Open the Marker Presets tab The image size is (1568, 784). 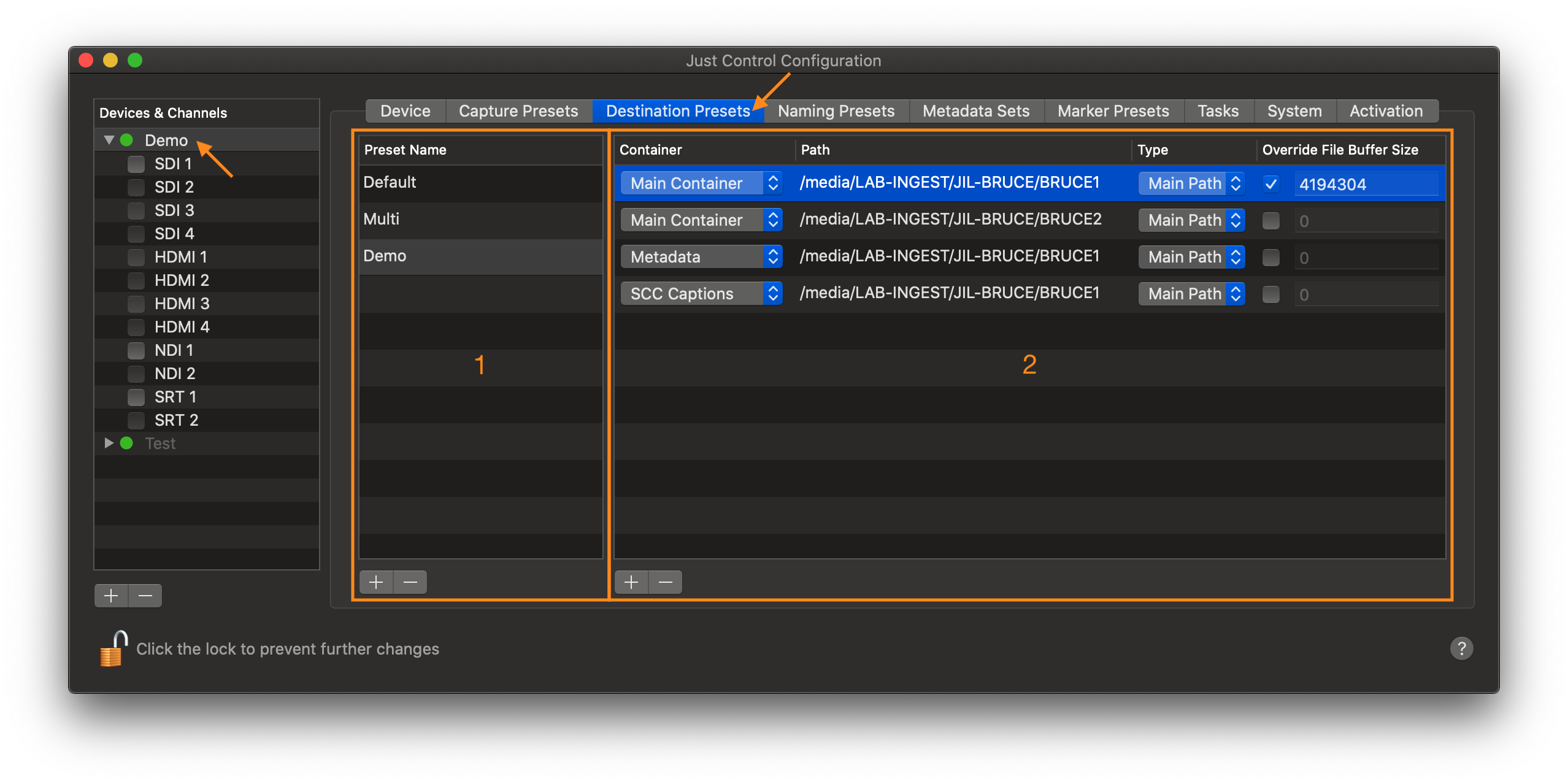[x=1113, y=111]
